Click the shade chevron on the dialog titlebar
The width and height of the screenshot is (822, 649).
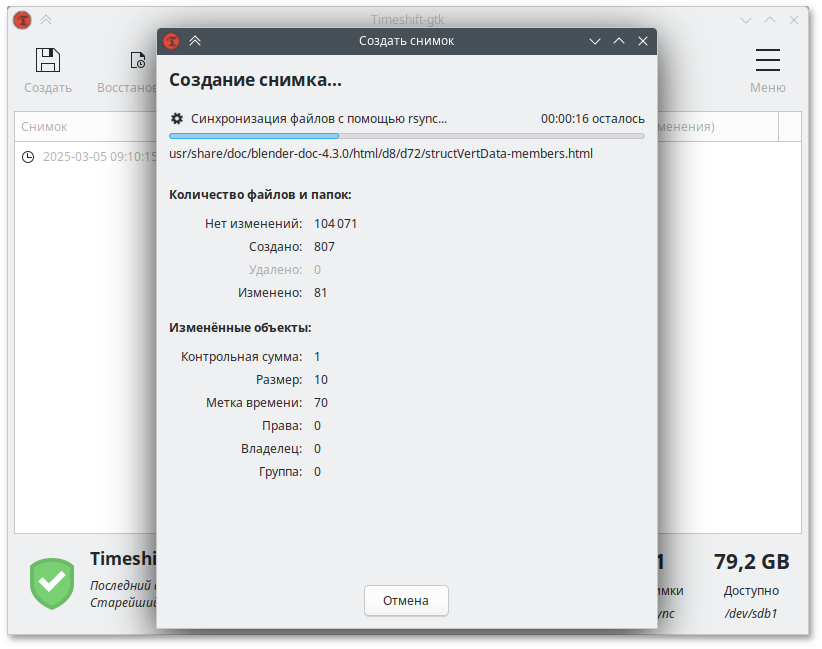coord(195,41)
